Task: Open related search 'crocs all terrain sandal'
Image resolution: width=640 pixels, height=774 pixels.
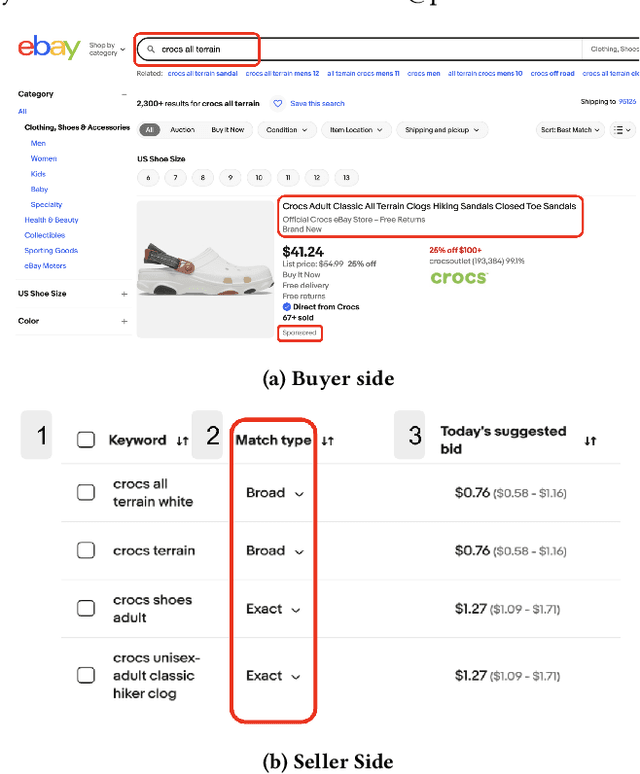Action: [x=202, y=74]
